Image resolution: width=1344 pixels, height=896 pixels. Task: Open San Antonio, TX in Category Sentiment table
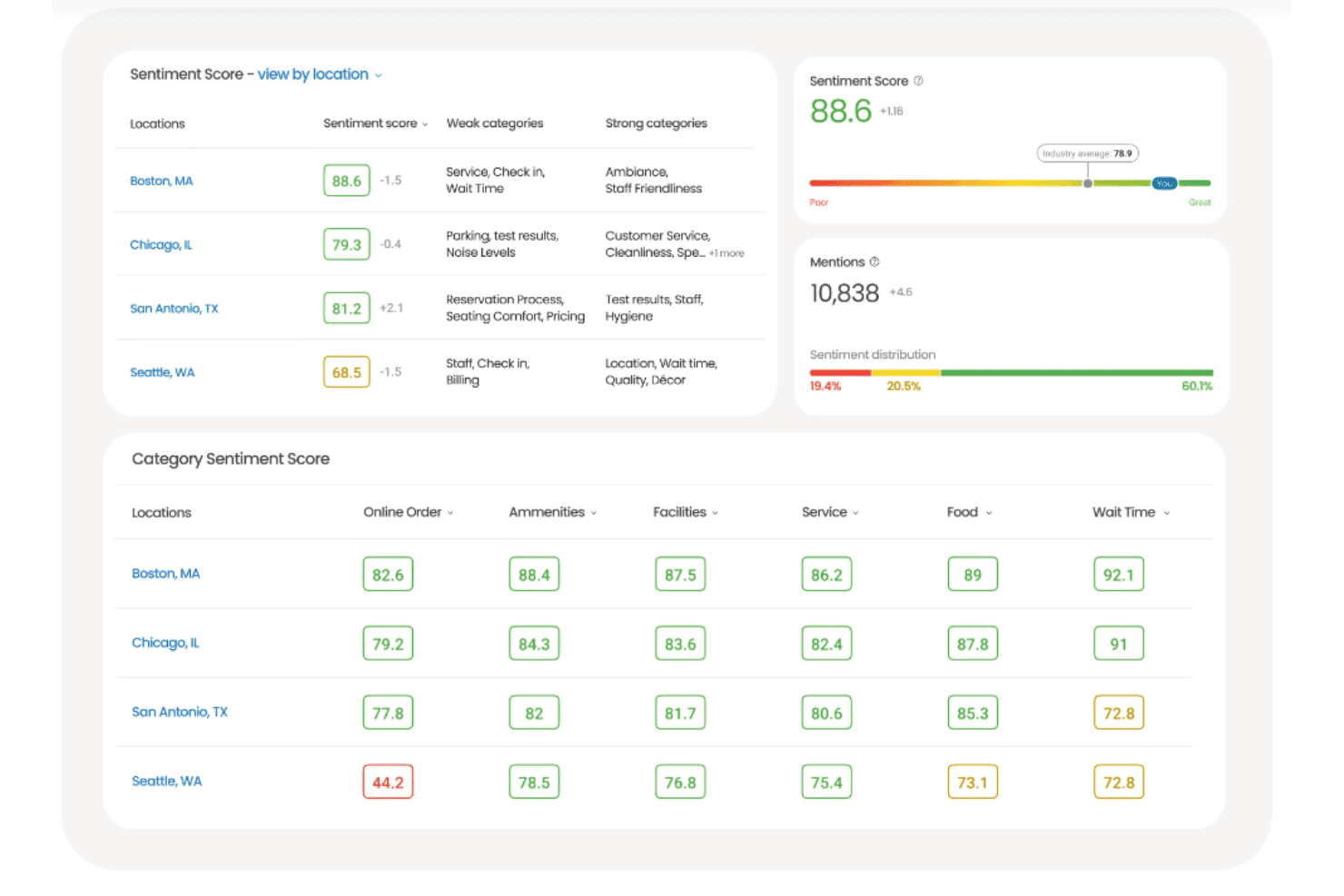[180, 712]
